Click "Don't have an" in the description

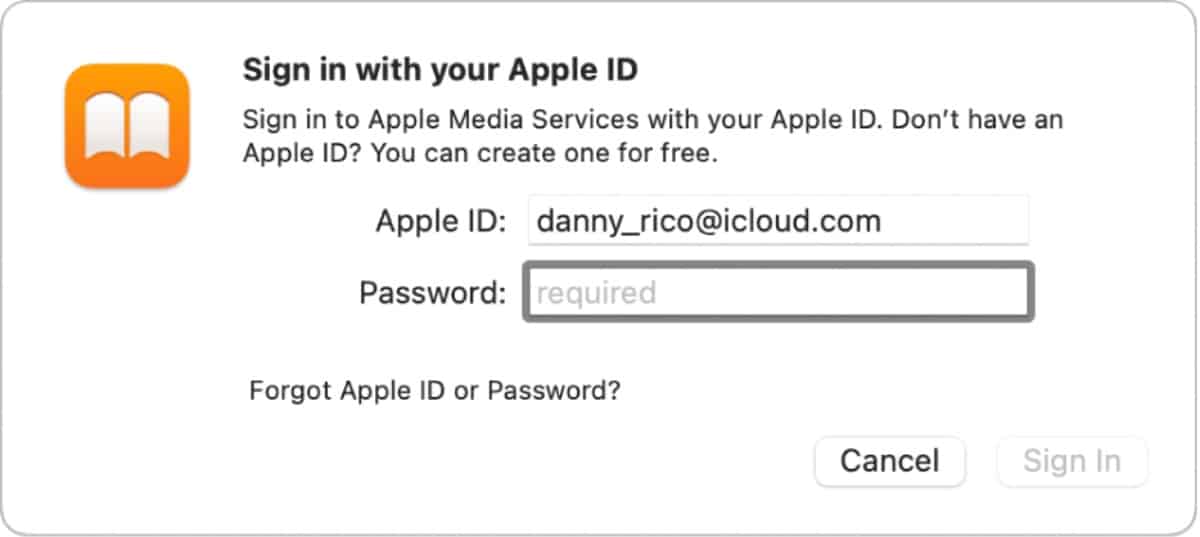click(x=977, y=121)
